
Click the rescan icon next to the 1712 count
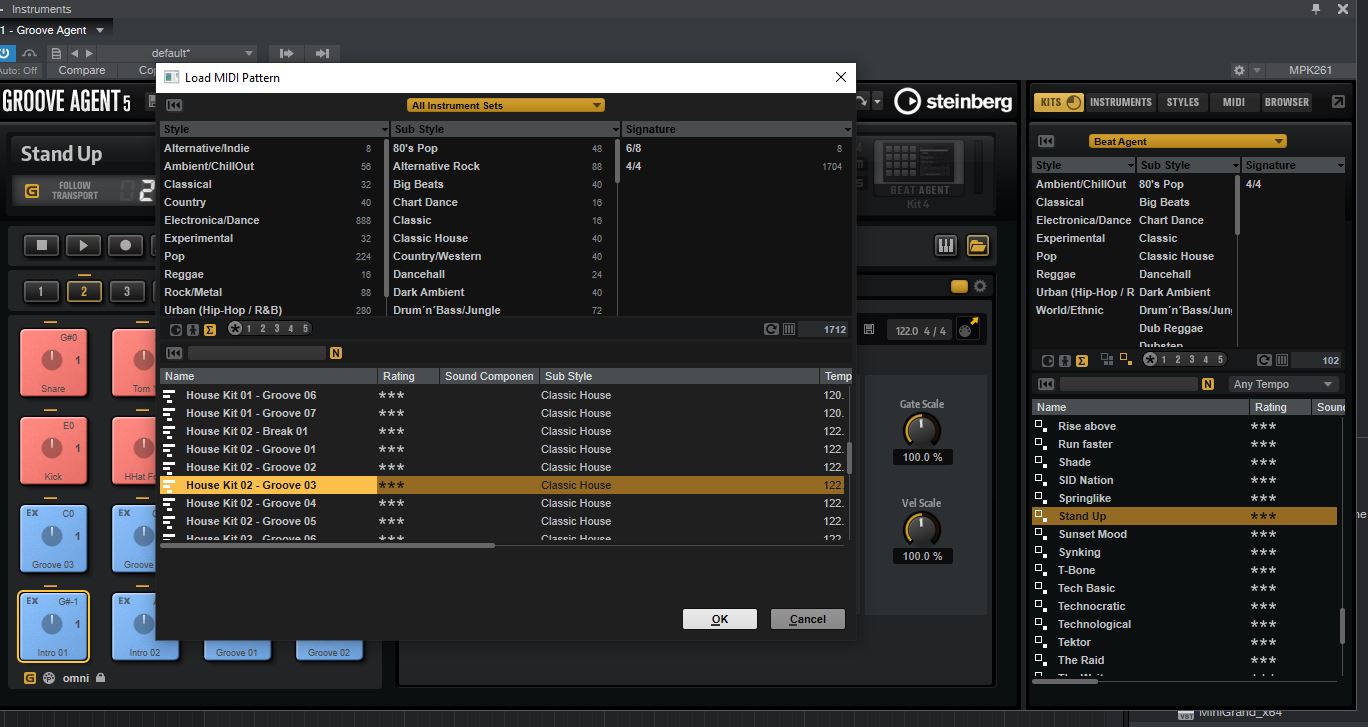(771, 329)
